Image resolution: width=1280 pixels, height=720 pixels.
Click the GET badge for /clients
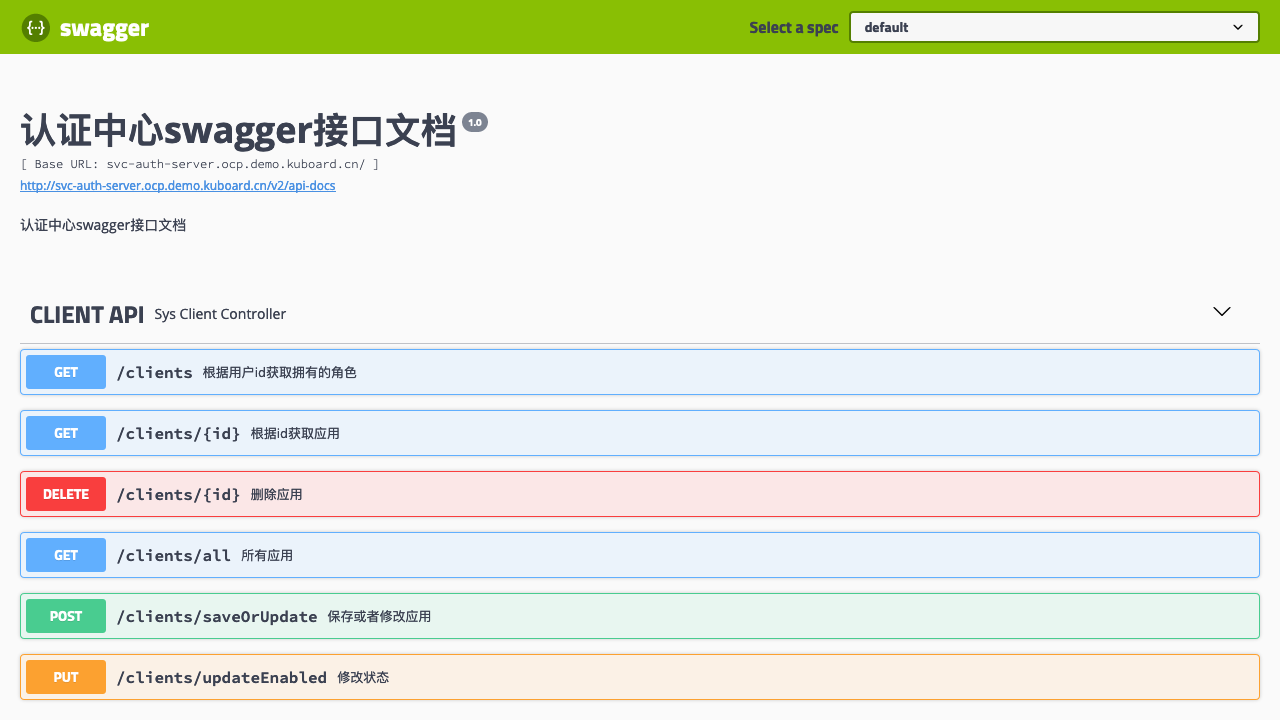point(66,372)
